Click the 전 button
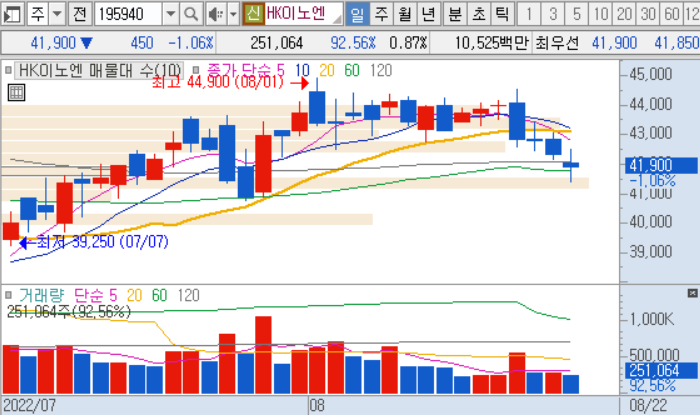 [x=80, y=14]
